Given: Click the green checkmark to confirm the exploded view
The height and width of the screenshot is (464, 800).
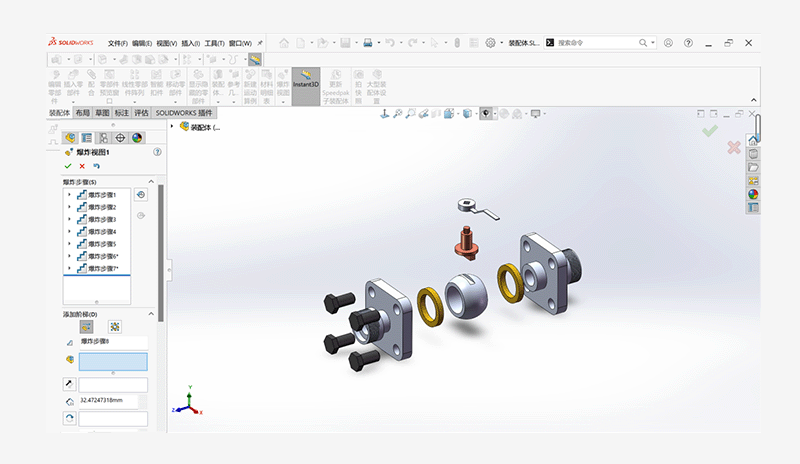Looking at the screenshot, I should coord(67,166).
